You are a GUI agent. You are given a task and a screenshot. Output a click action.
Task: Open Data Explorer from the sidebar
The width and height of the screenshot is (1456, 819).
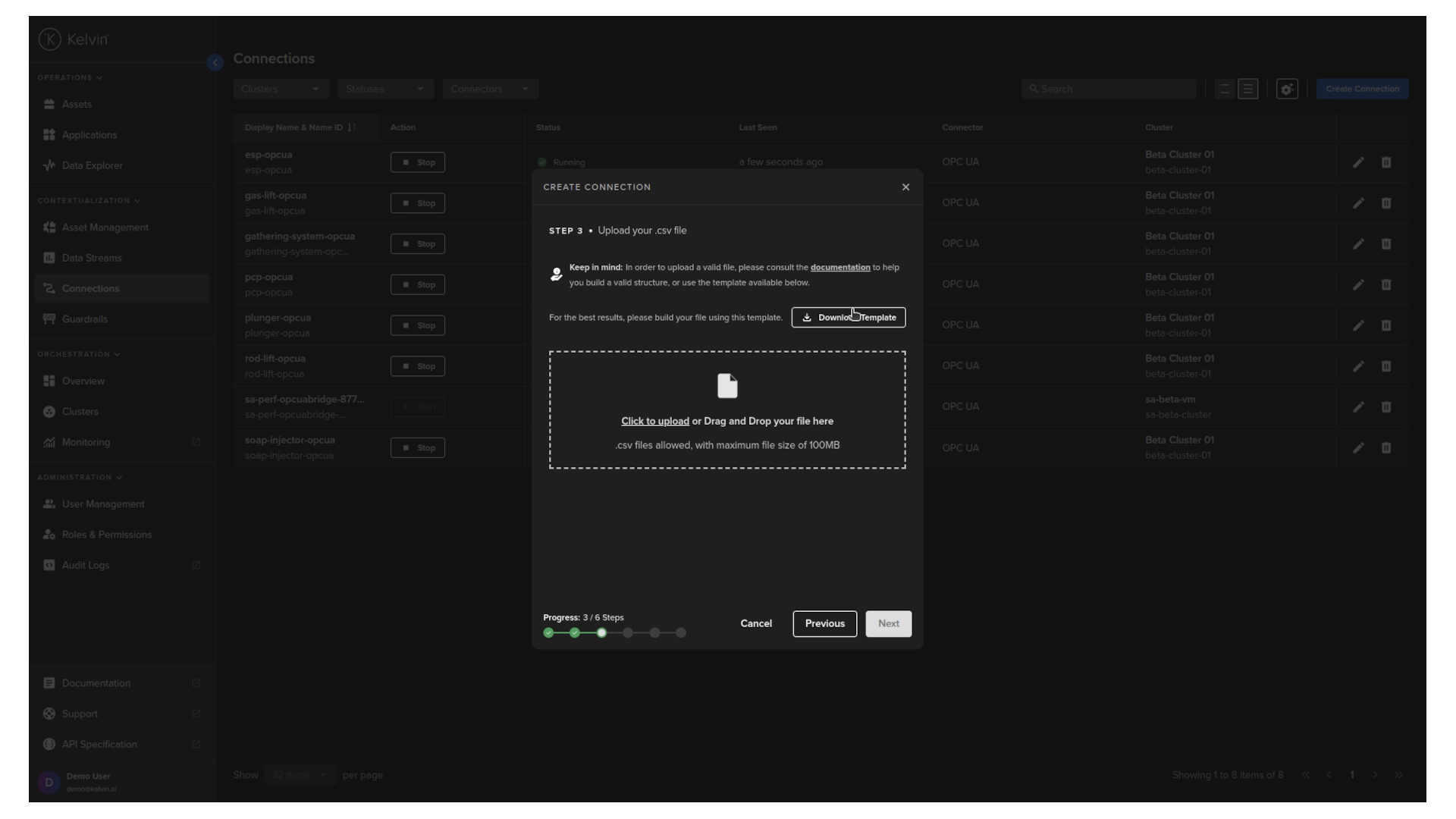pos(91,165)
